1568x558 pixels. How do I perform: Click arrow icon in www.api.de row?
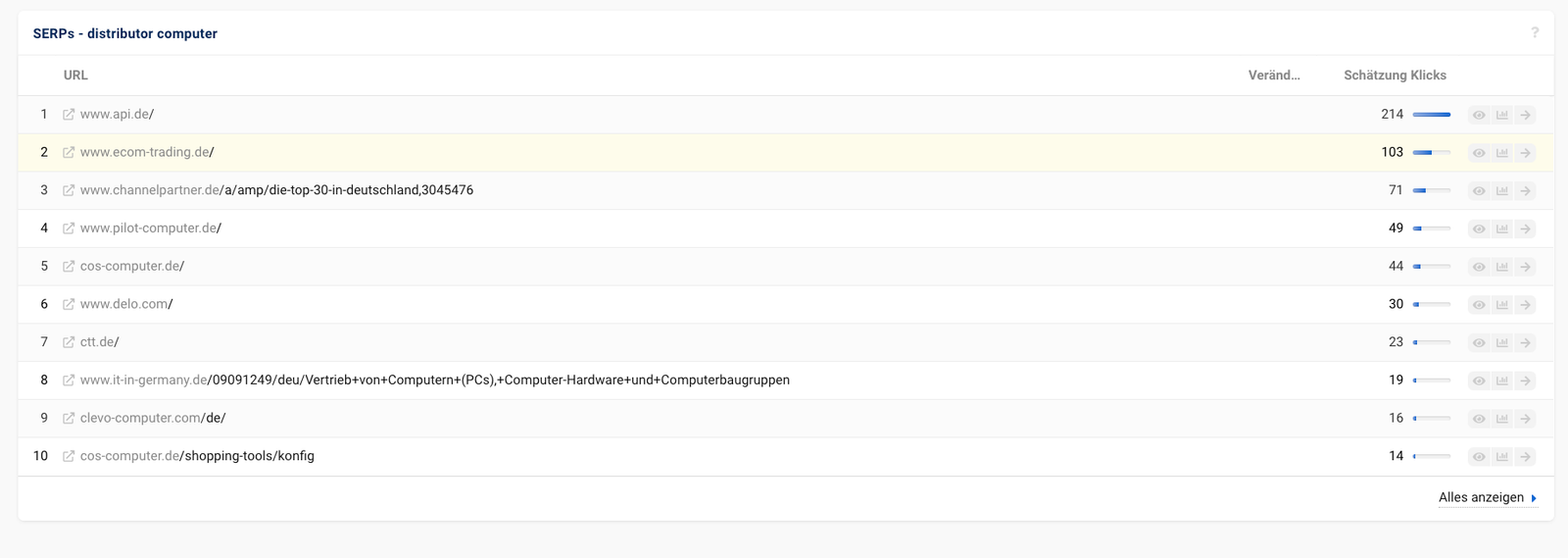pyautogui.click(x=1525, y=115)
